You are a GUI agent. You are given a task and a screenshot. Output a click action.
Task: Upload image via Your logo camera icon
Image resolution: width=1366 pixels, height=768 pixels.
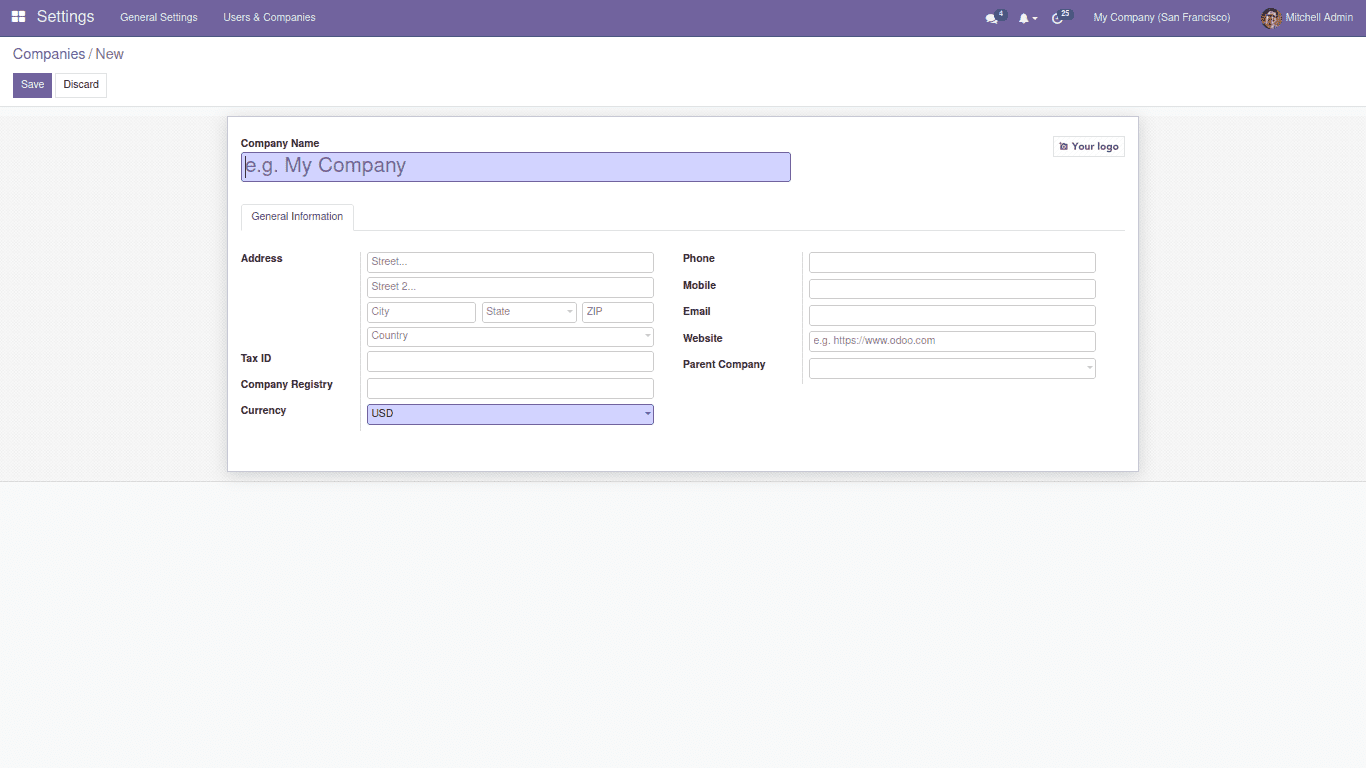[1064, 147]
